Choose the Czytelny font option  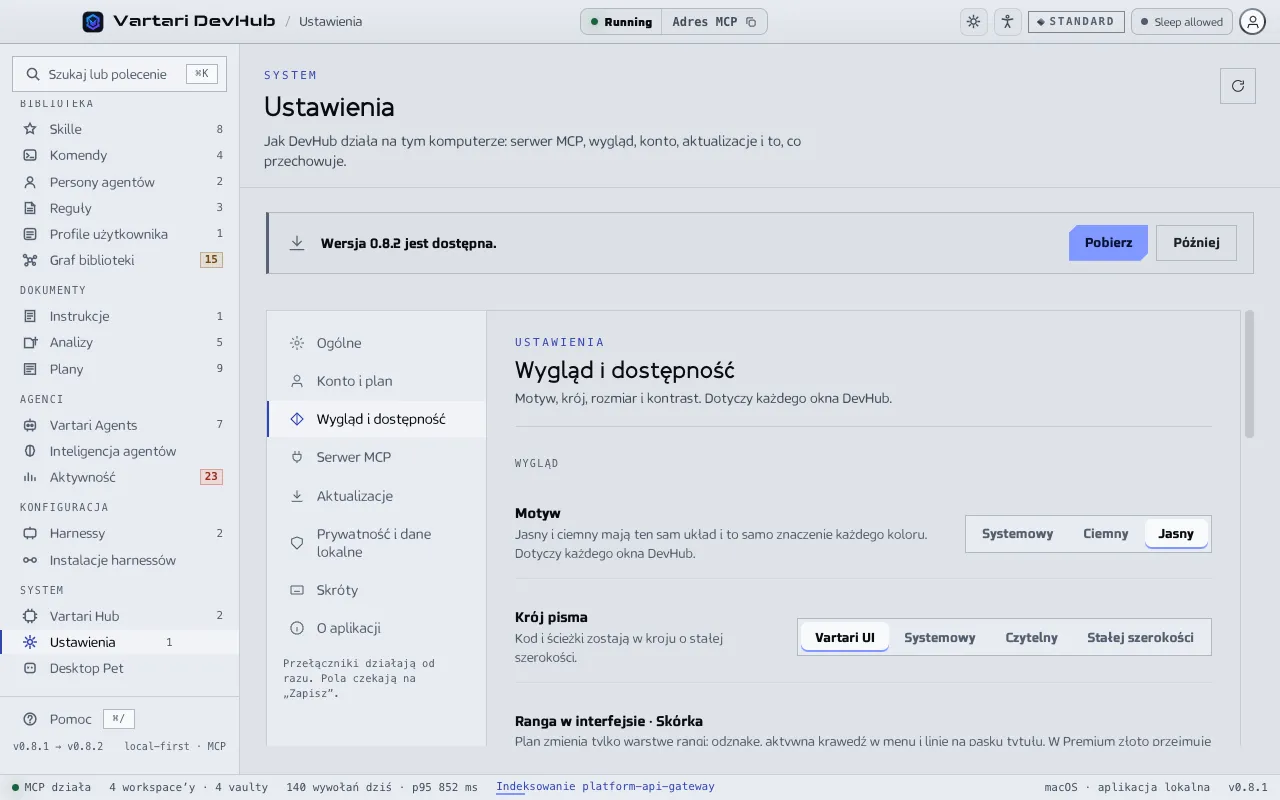tap(1031, 637)
